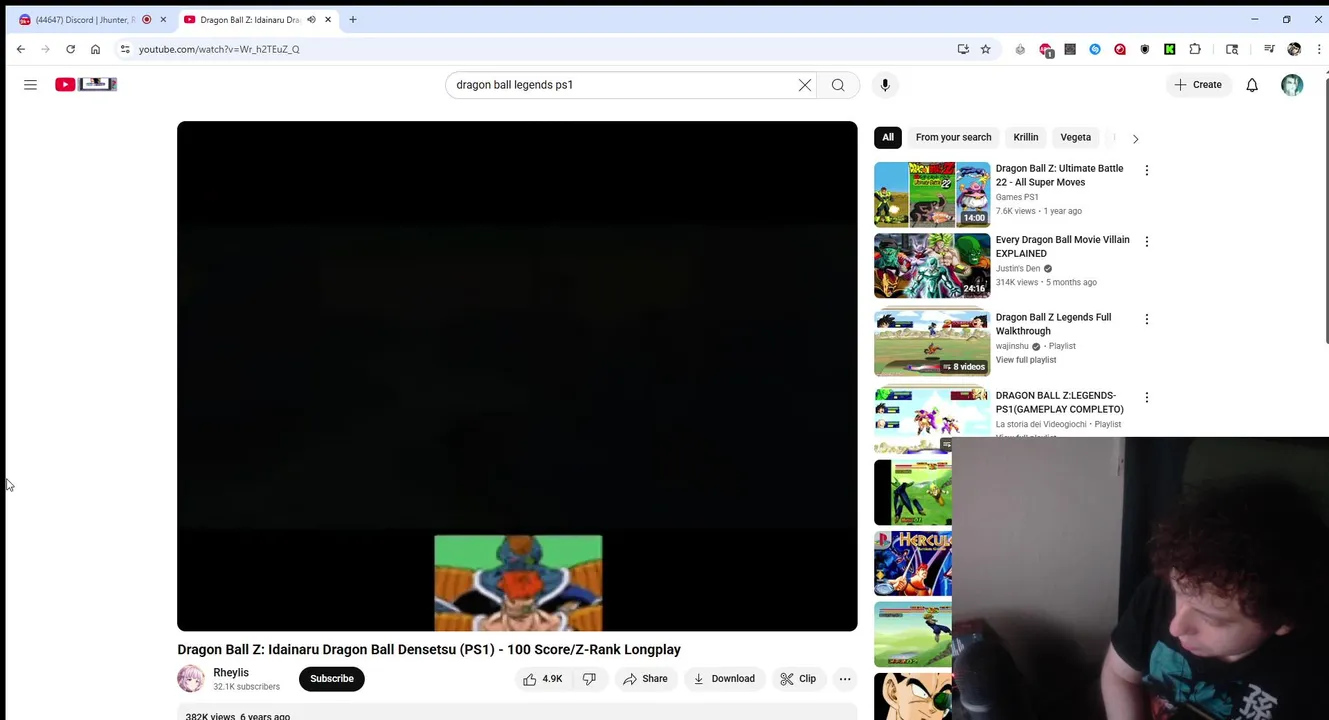Open Justin's Den channel link
This screenshot has width=1329, height=720.
click(x=1018, y=269)
